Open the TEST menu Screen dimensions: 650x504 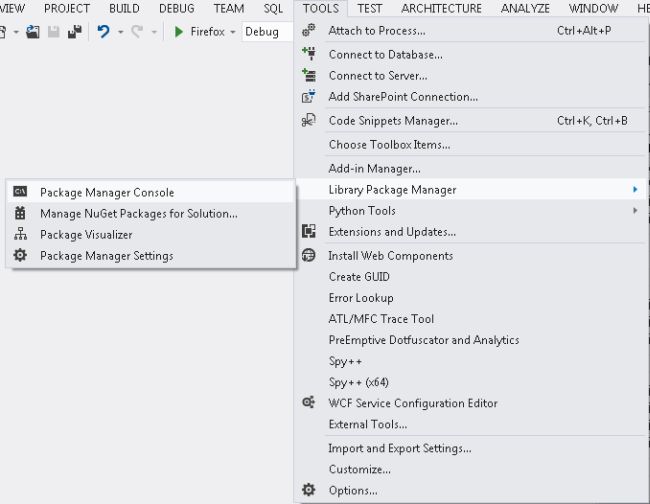pos(370,8)
